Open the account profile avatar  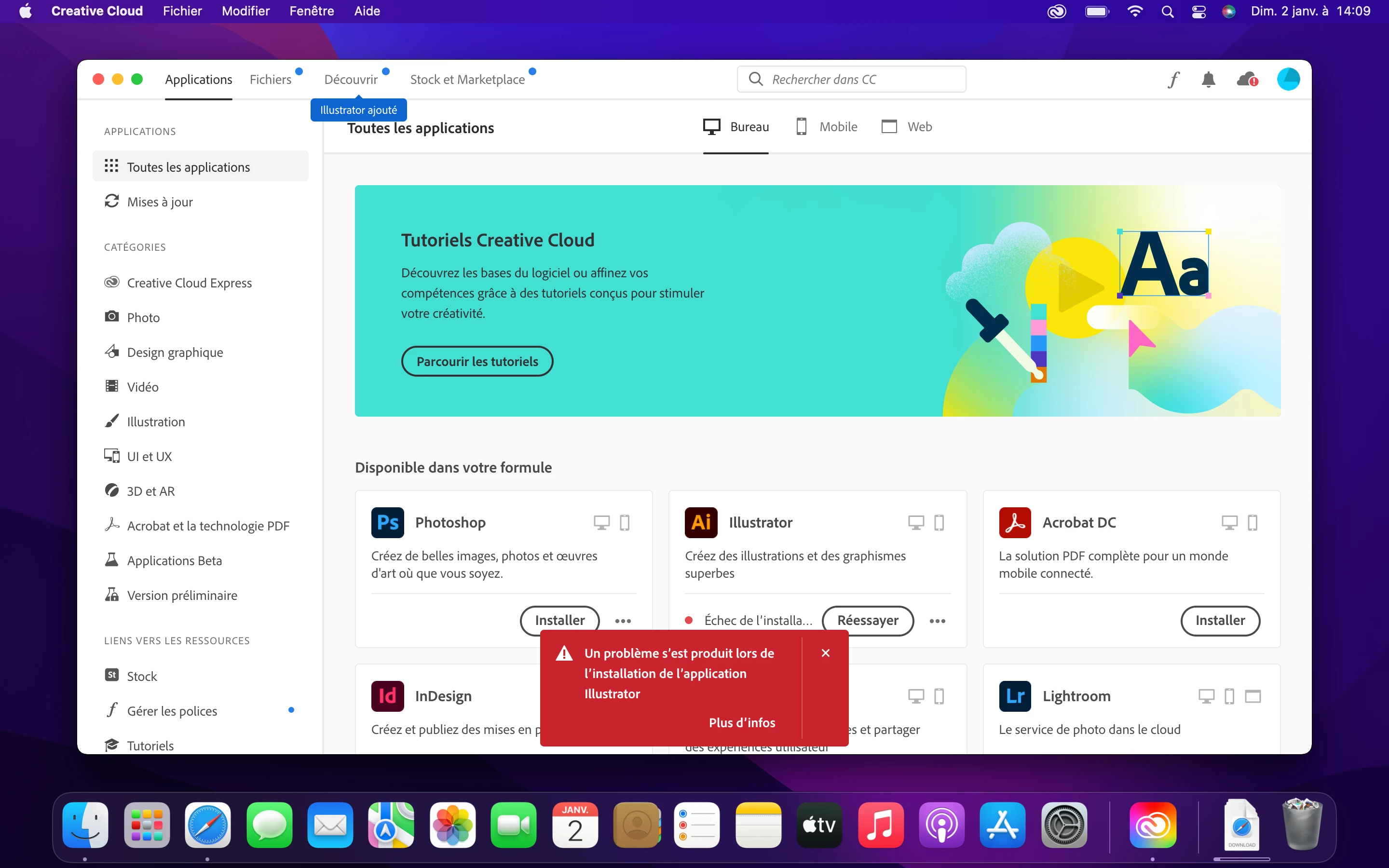pyautogui.click(x=1288, y=79)
